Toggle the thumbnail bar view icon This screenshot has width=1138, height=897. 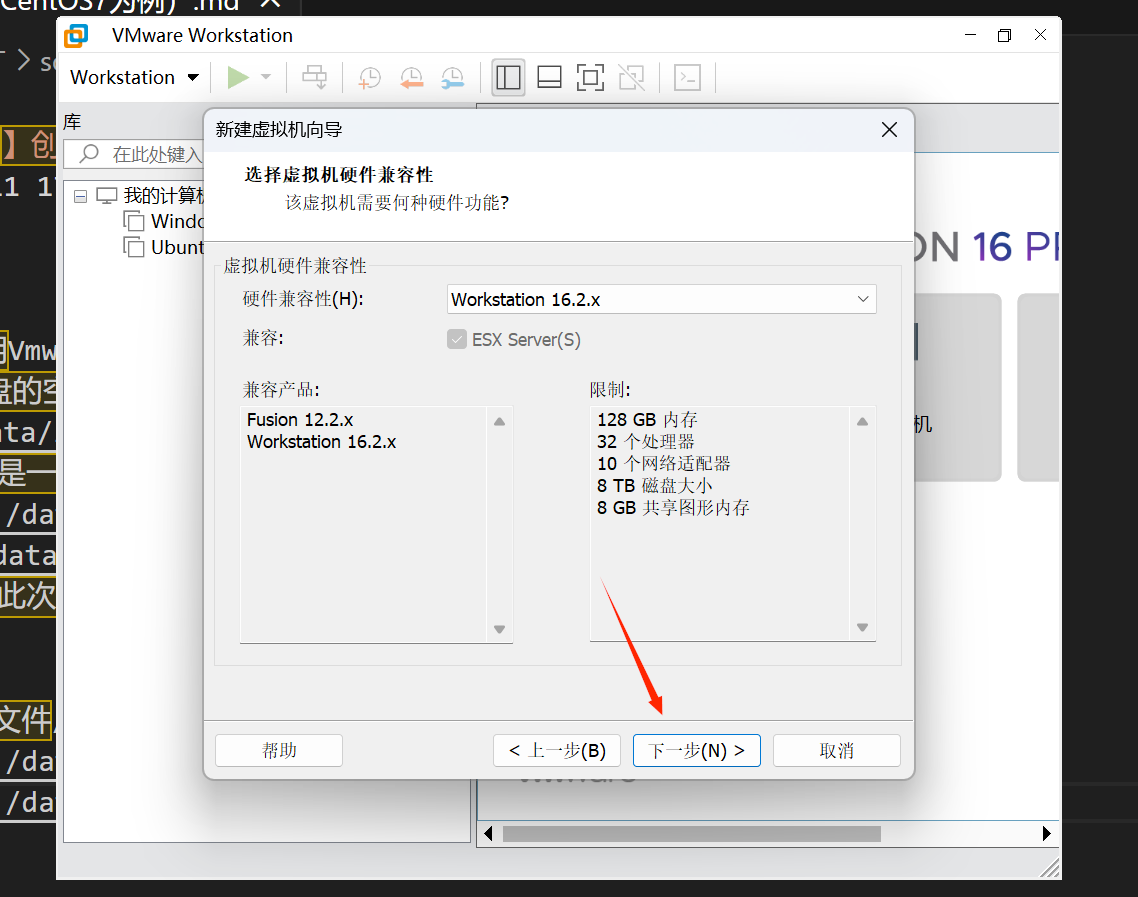[x=549, y=77]
